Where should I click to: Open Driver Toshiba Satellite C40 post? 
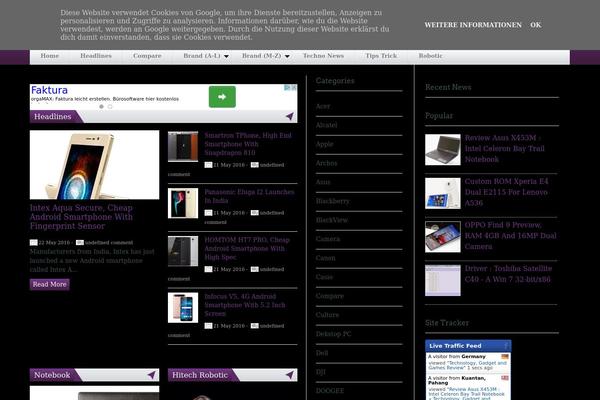tap(508, 274)
